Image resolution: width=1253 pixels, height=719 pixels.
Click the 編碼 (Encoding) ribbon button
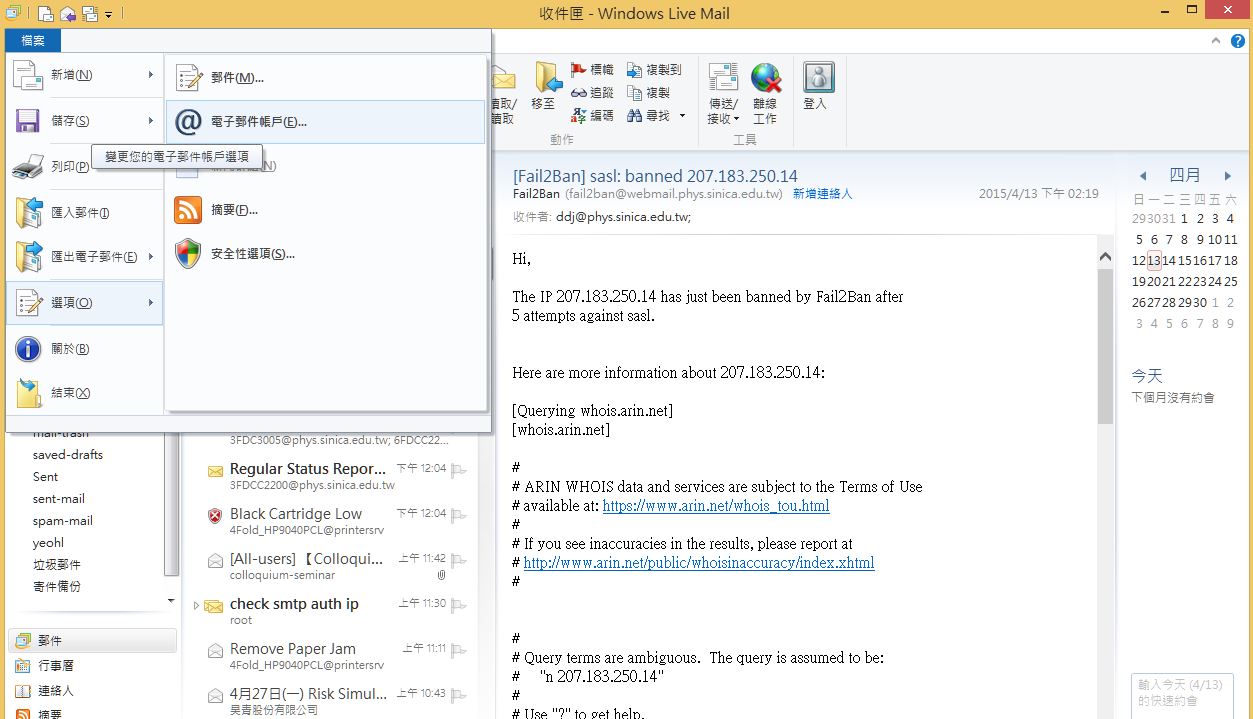593,116
